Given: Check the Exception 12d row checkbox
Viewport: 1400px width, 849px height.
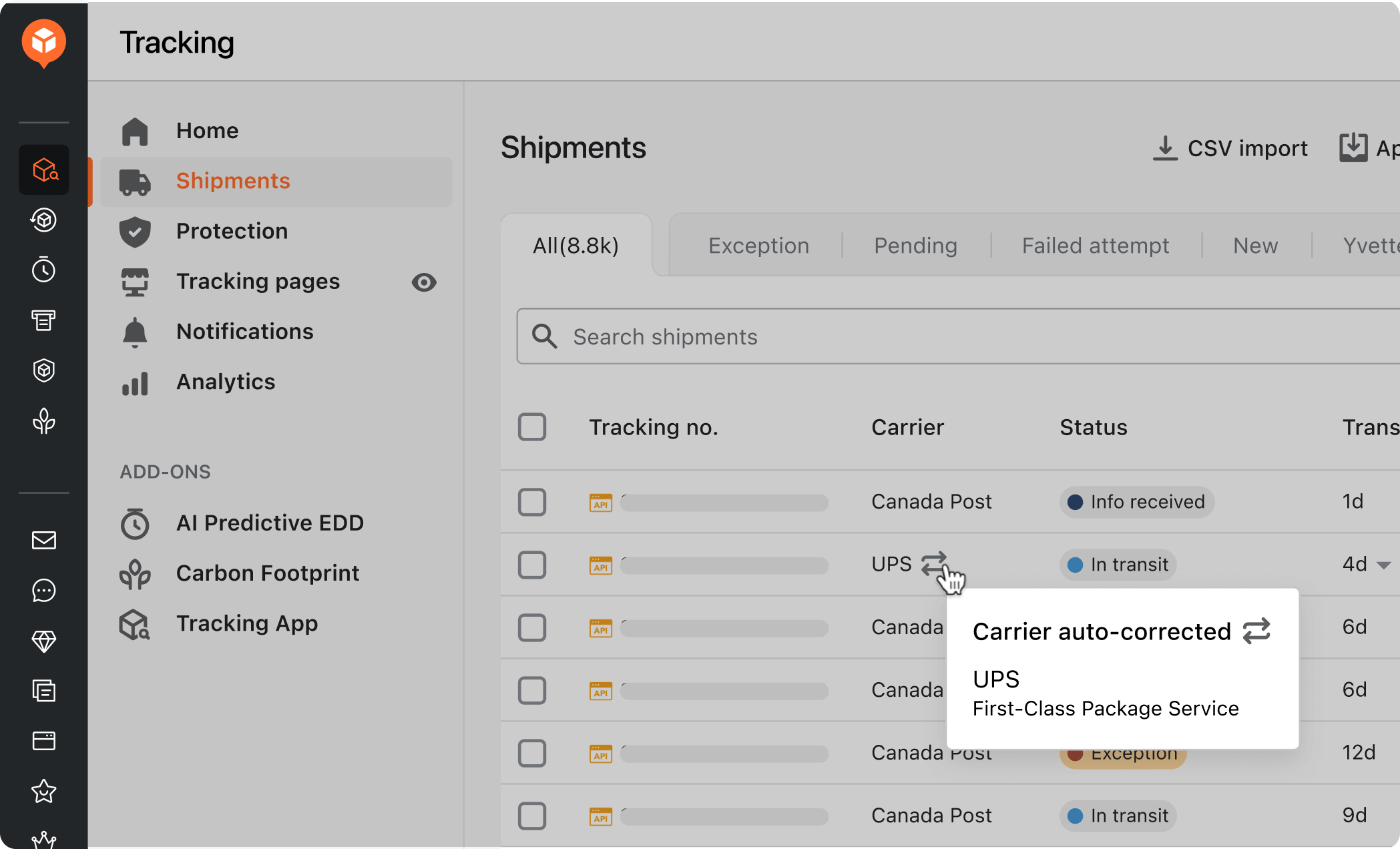Looking at the screenshot, I should (532, 753).
